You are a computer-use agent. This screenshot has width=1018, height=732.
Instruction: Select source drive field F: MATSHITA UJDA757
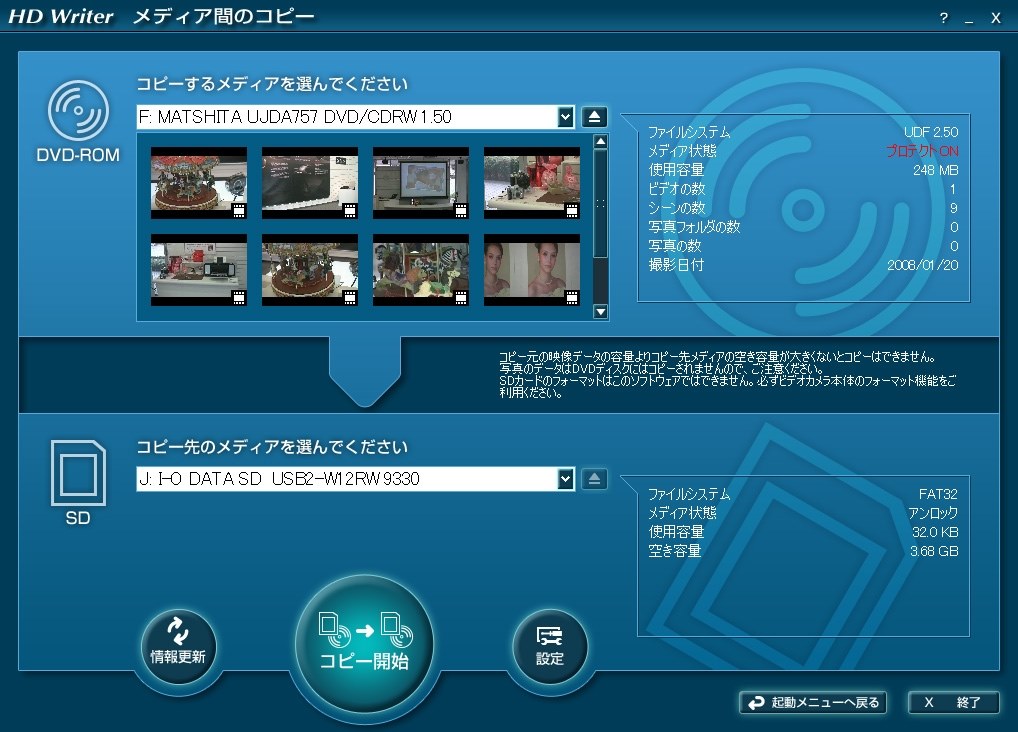347,117
